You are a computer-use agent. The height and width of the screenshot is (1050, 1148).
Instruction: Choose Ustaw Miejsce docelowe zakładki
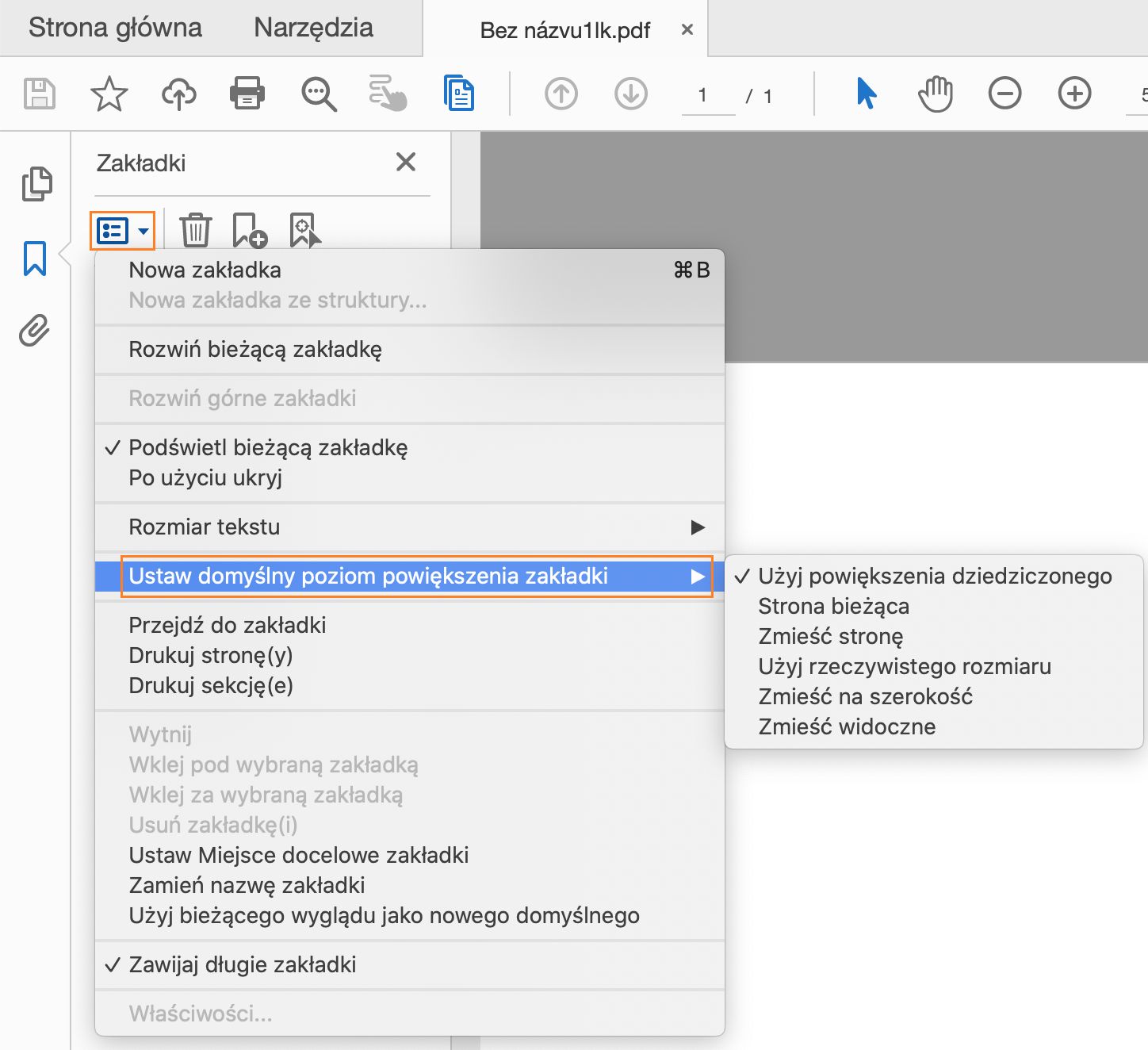(410, 856)
